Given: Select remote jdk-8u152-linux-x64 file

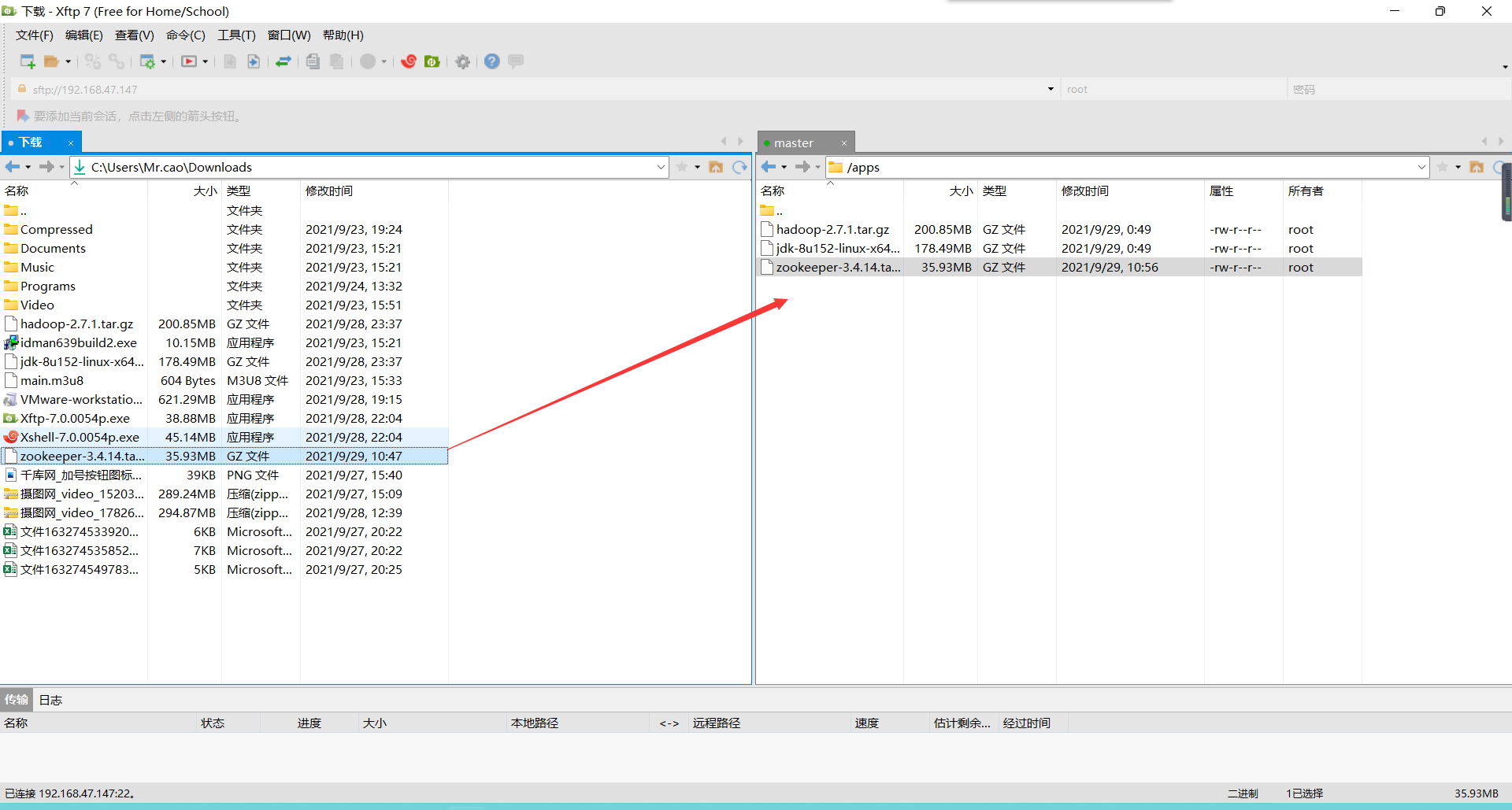Looking at the screenshot, I should tap(1060, 248).
